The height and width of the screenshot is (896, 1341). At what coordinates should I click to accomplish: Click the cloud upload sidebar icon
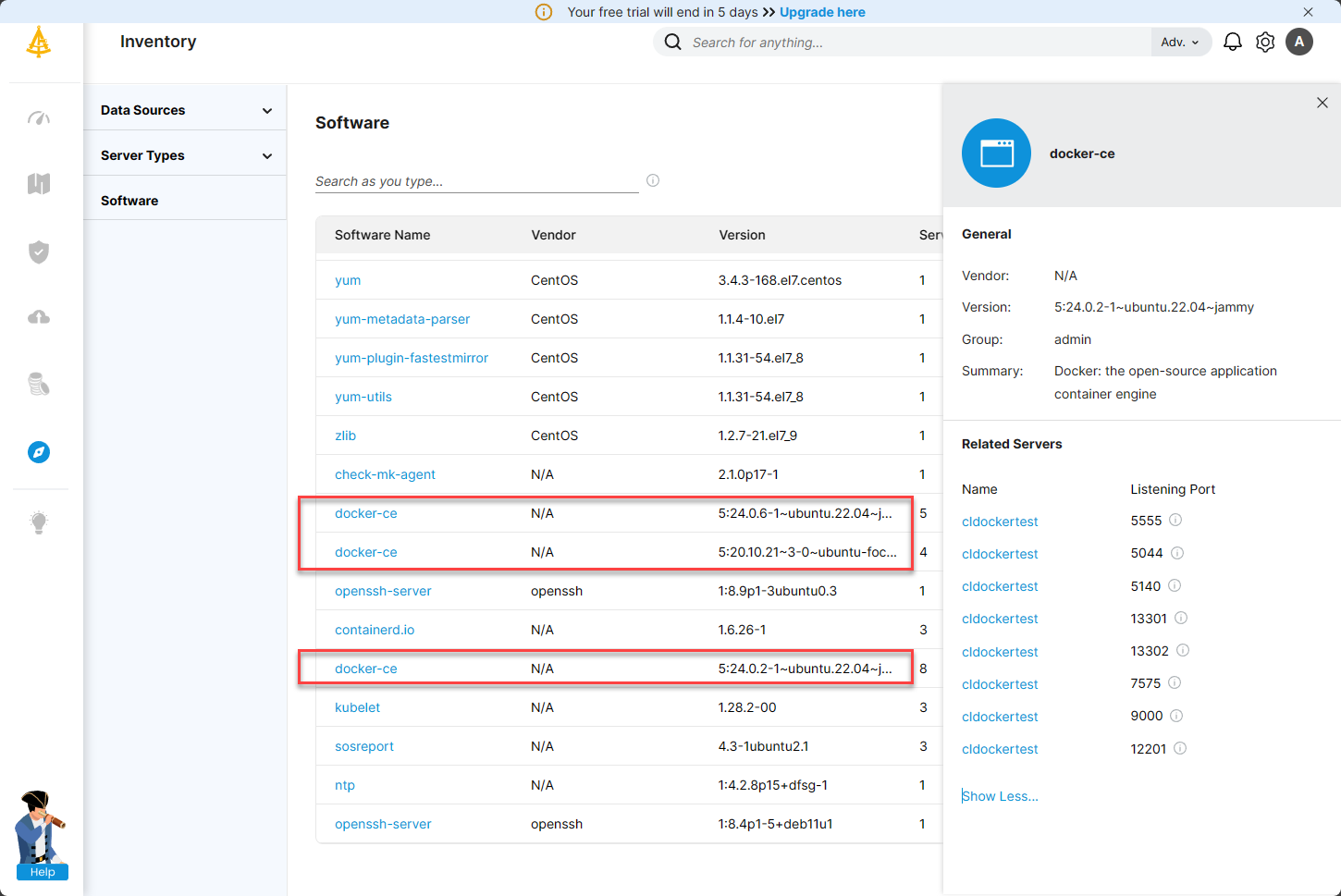(39, 318)
